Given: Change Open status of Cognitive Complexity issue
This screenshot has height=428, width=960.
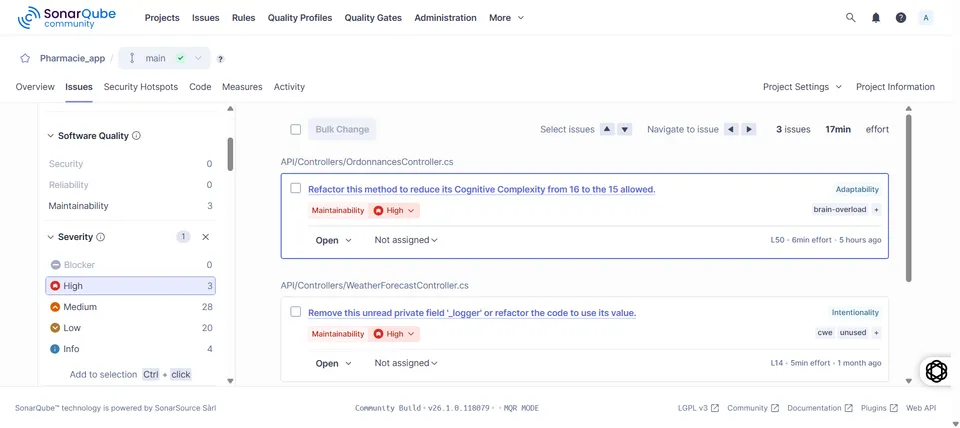Looking at the screenshot, I should (x=334, y=241).
